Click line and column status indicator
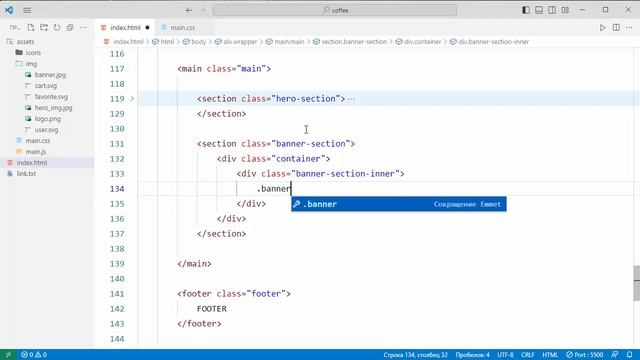Screen dimensions: 640x360 pyautogui.click(x=416, y=355)
